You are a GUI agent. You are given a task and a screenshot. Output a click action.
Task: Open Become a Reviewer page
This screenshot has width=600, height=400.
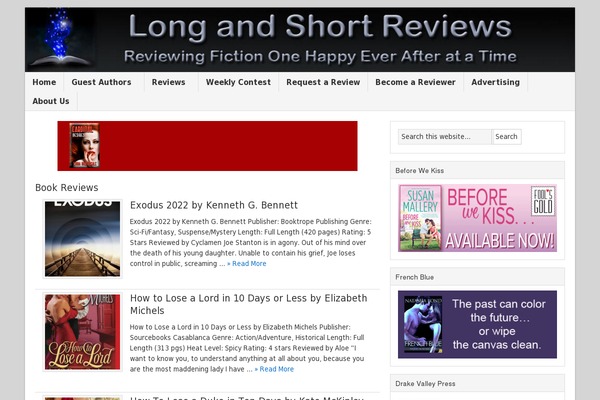click(415, 82)
